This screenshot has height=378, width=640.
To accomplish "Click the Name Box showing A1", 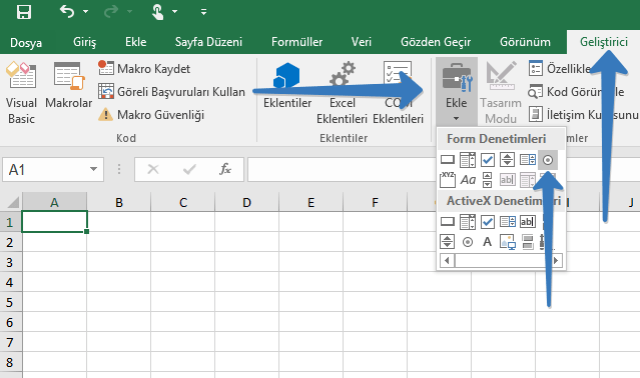I will (x=53, y=169).
